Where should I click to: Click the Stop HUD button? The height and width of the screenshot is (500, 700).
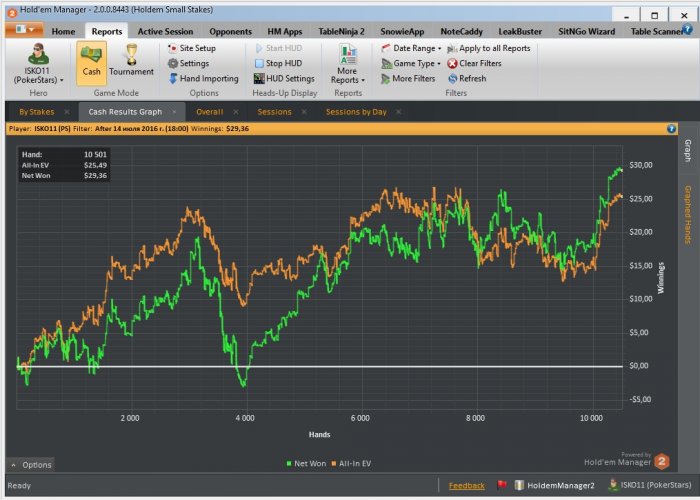click(x=283, y=63)
